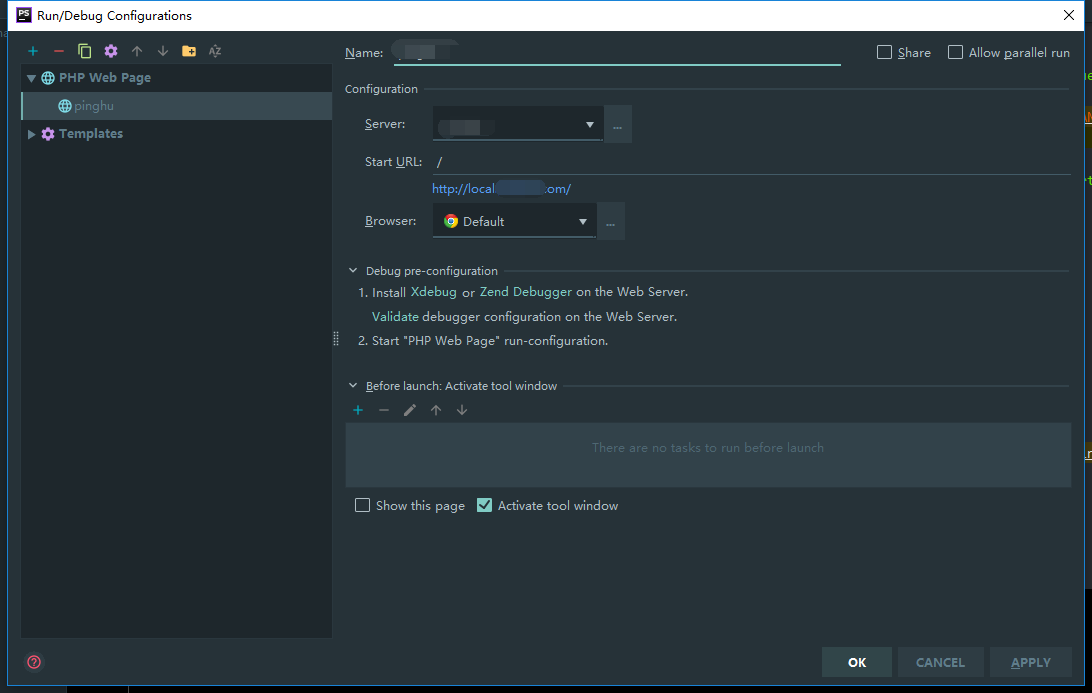Open the http://local start URL link
1092x693 pixels.
tap(501, 189)
